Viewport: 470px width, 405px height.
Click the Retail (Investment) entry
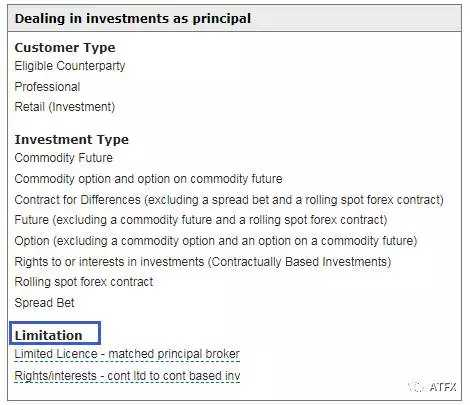point(65,107)
